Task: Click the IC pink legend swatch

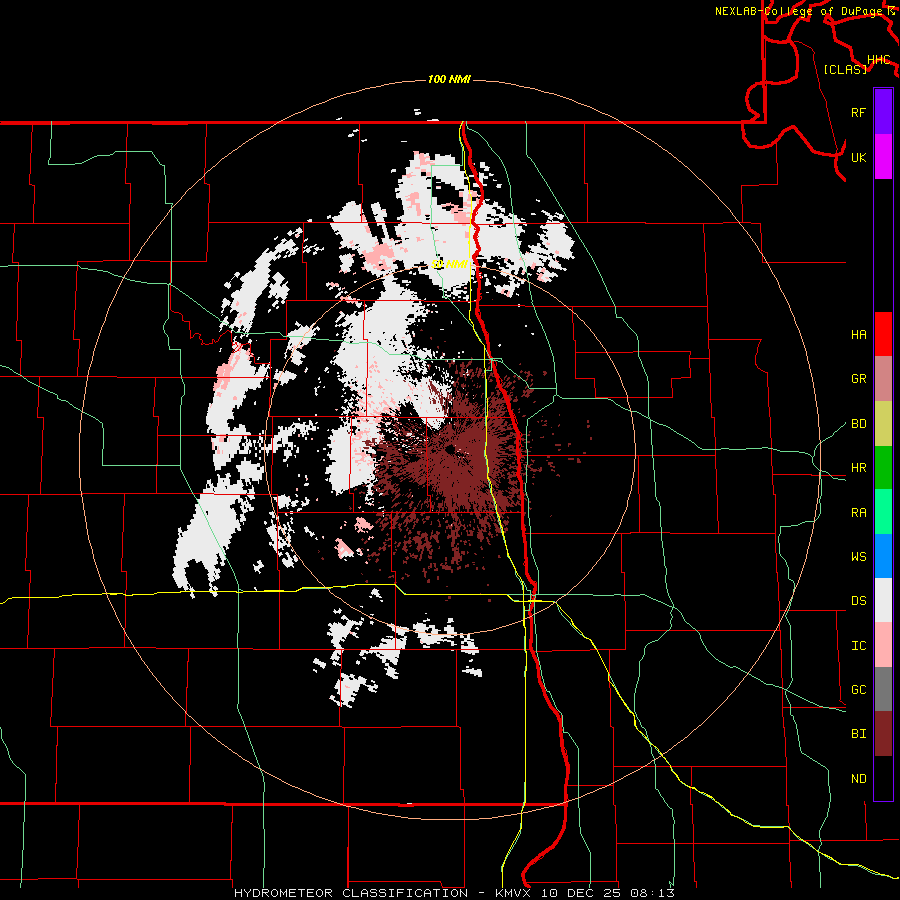Action: (883, 645)
